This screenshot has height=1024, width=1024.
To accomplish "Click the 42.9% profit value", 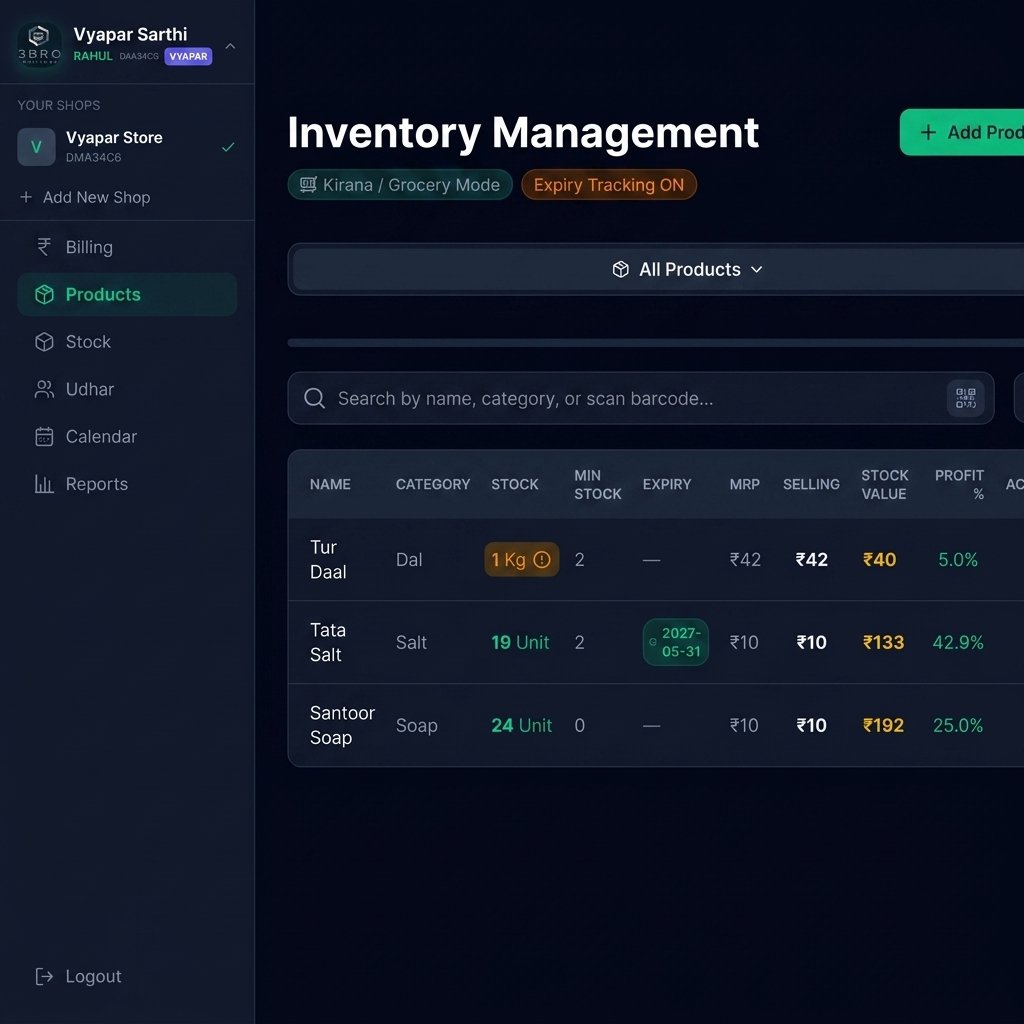I will pos(957,643).
